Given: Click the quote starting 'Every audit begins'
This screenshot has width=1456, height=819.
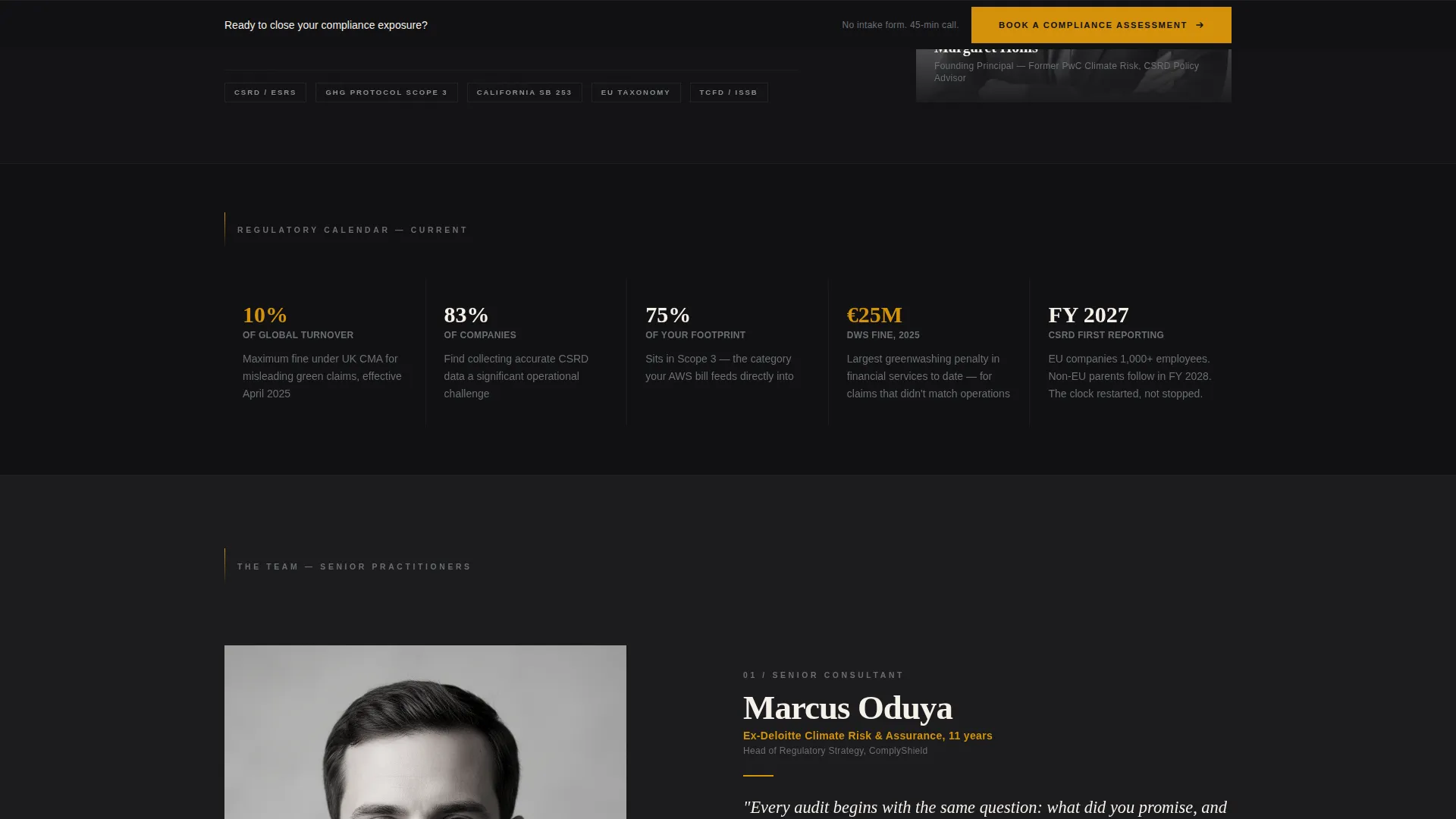Looking at the screenshot, I should click(x=985, y=808).
